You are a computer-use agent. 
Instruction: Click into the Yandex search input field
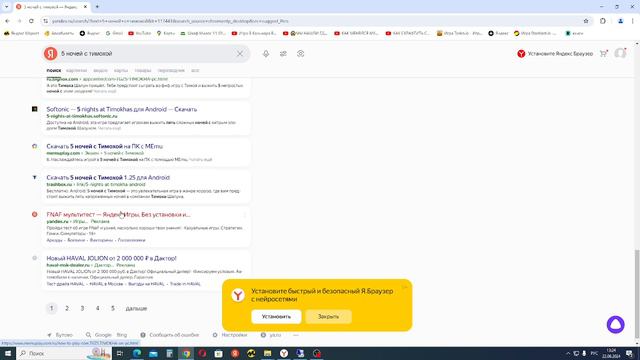click(x=147, y=53)
